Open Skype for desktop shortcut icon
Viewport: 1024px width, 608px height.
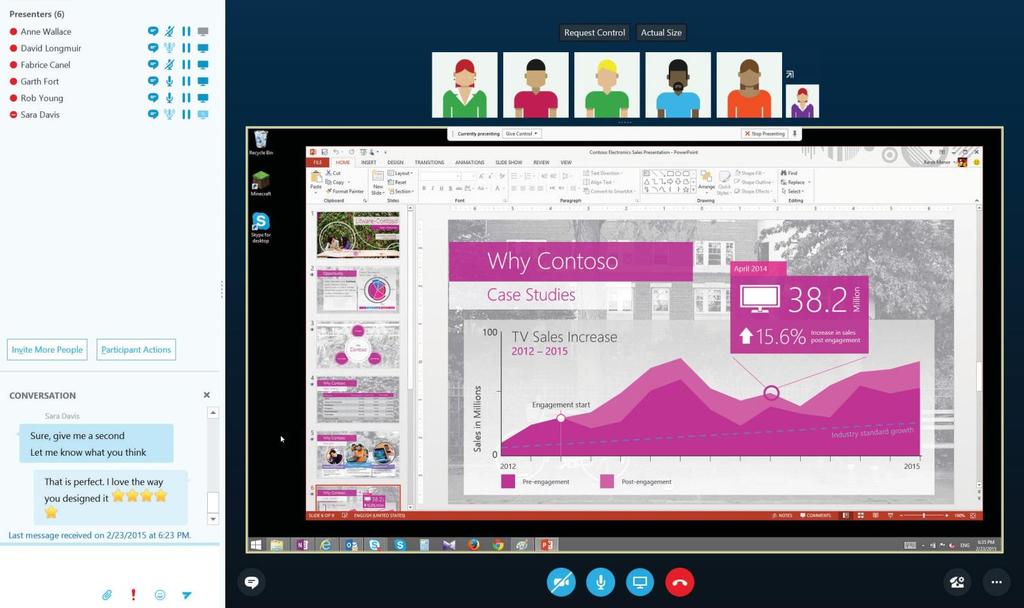[261, 227]
